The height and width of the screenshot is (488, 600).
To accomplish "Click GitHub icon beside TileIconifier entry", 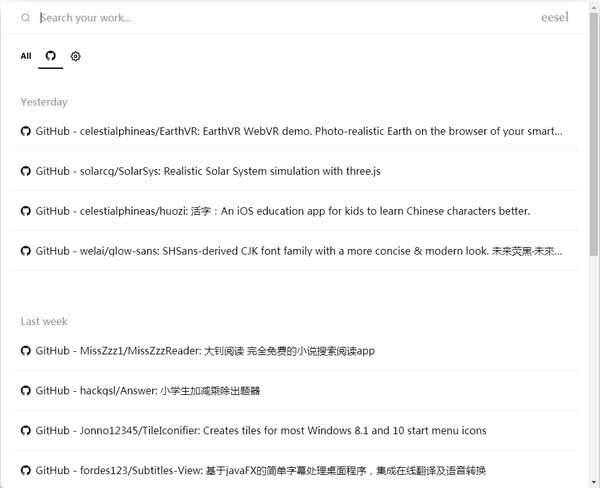I will click(x=26, y=430).
